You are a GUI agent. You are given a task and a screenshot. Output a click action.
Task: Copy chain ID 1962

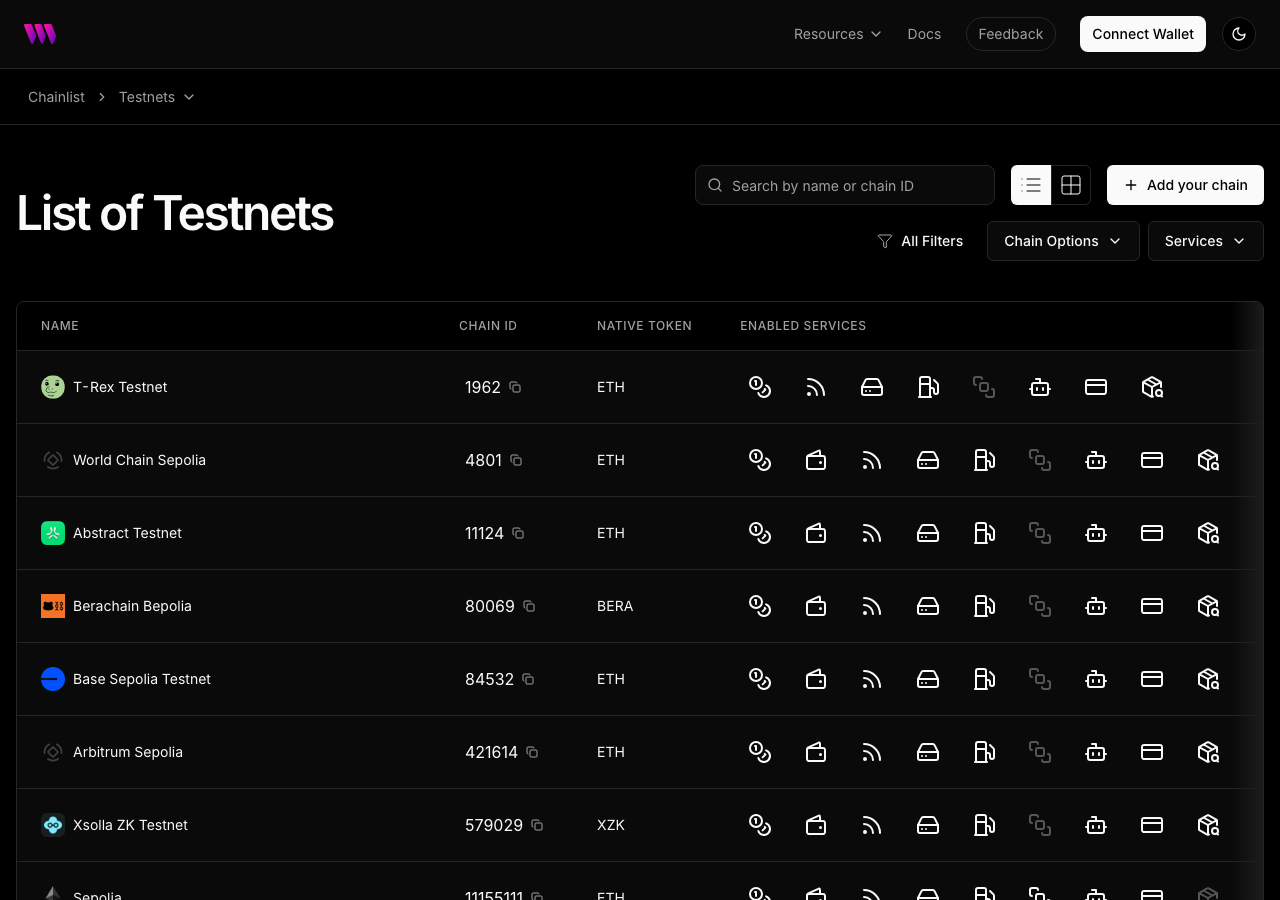pyautogui.click(x=515, y=387)
